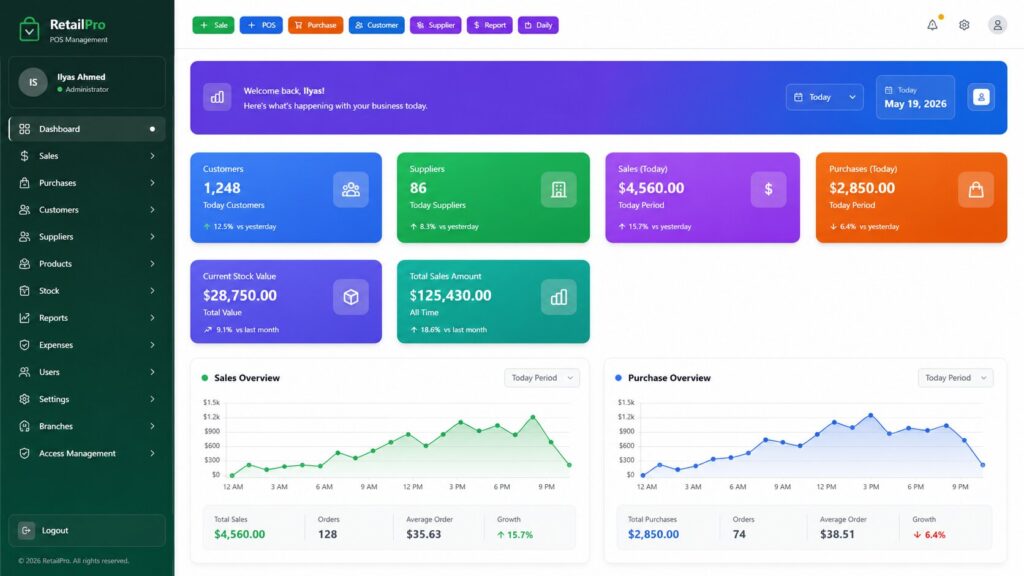Click the $4,560.00 Total Sales value
1024x576 pixels.
(240, 534)
